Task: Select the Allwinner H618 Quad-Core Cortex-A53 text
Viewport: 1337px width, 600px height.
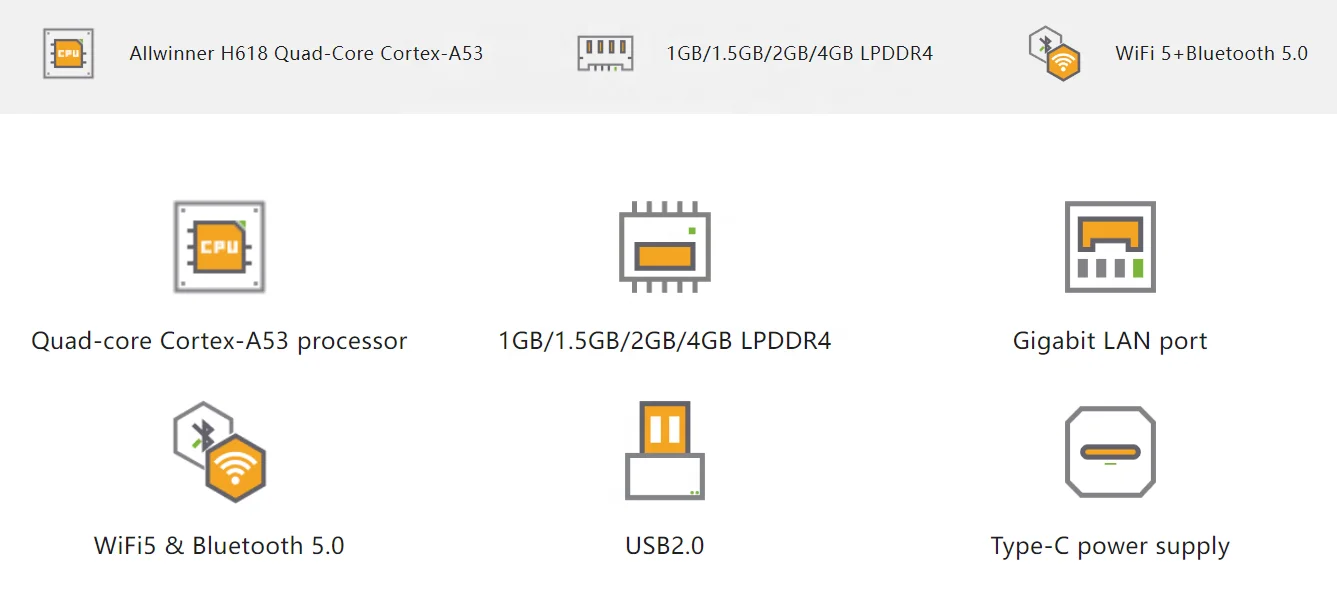Action: point(306,54)
